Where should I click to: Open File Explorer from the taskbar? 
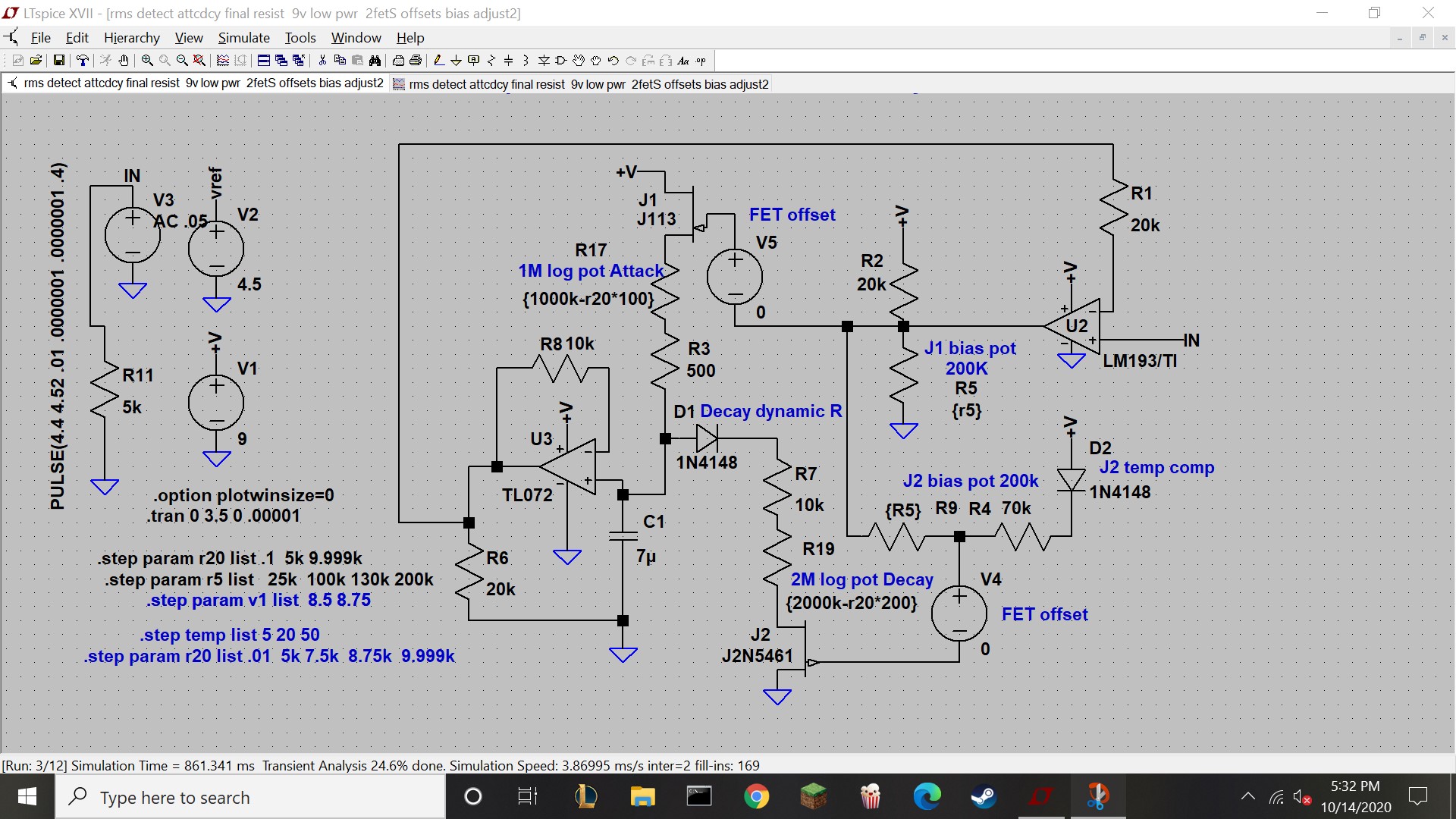point(642,797)
